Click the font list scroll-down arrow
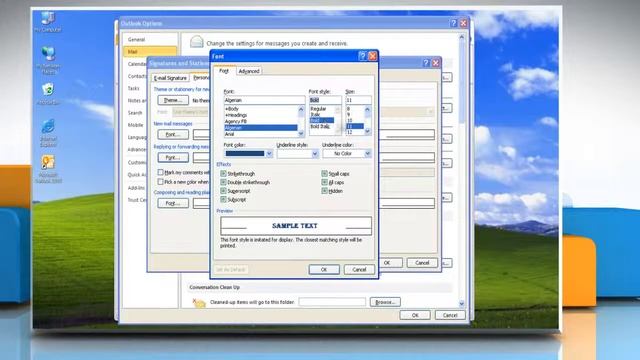 click(x=301, y=134)
